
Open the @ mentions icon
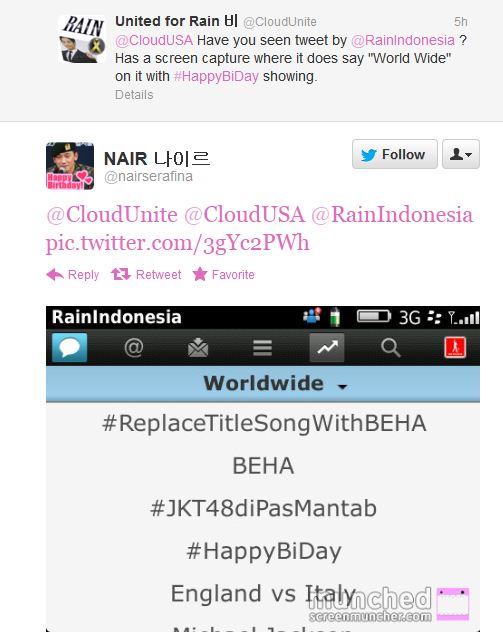click(x=134, y=348)
